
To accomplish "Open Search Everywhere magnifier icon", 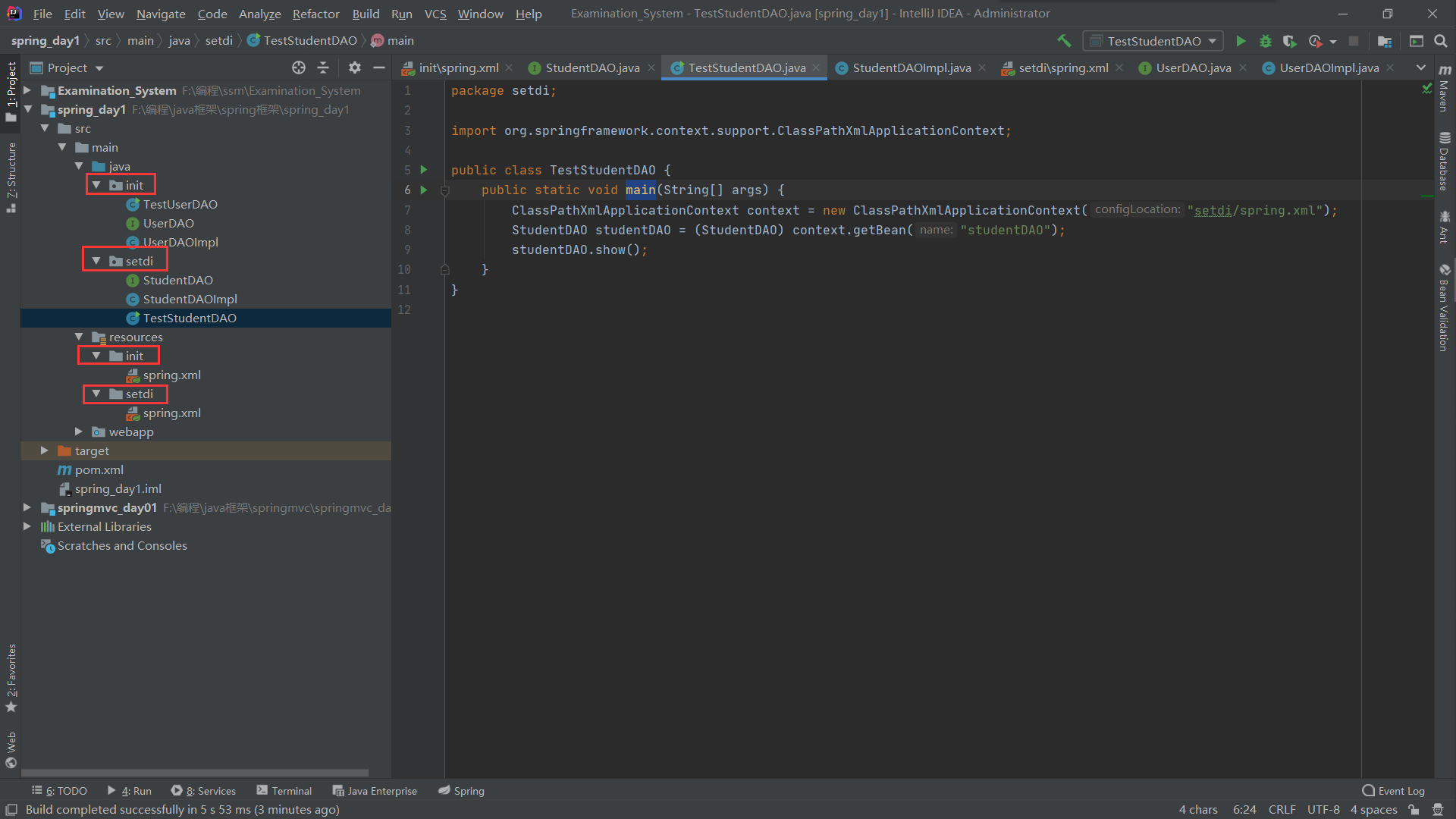I will tap(1440, 41).
